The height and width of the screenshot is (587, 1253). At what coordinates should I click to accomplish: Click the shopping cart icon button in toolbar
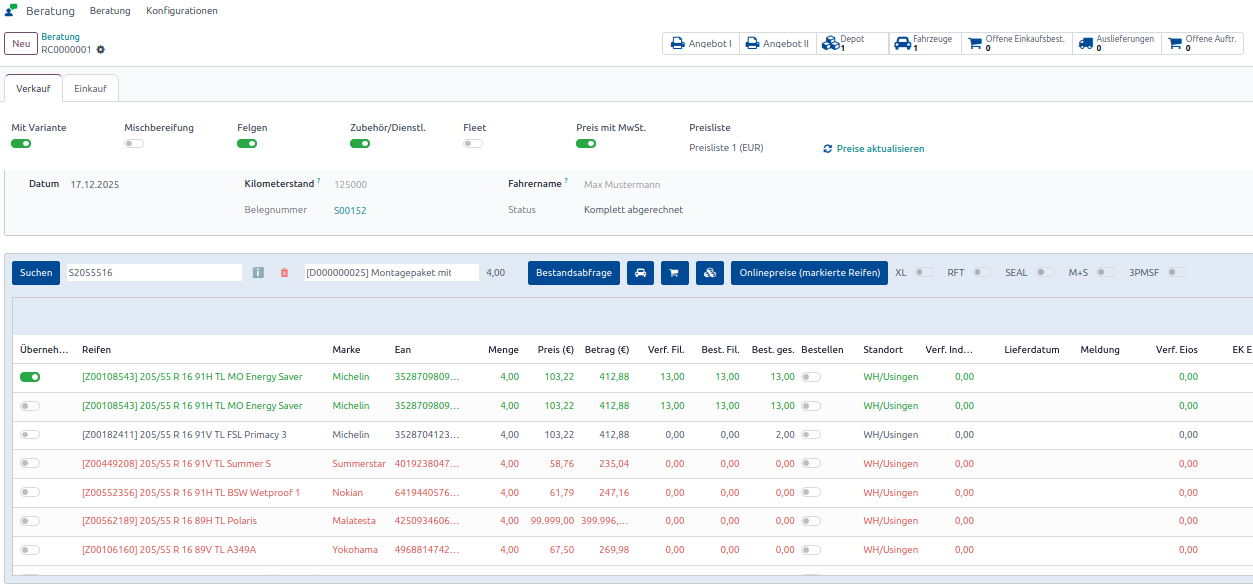(674, 273)
